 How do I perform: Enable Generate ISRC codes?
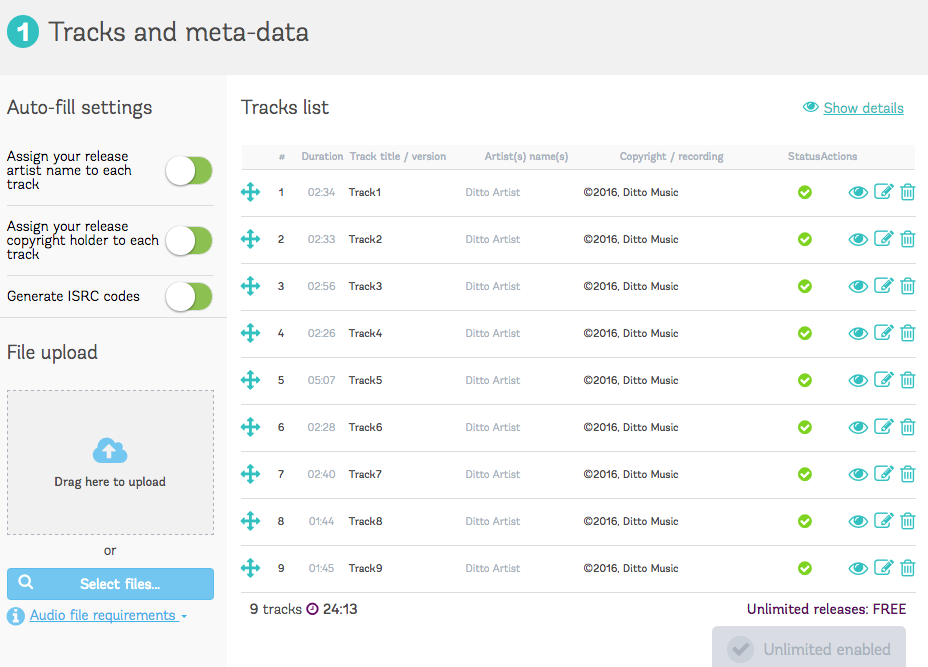pyautogui.click(x=189, y=297)
